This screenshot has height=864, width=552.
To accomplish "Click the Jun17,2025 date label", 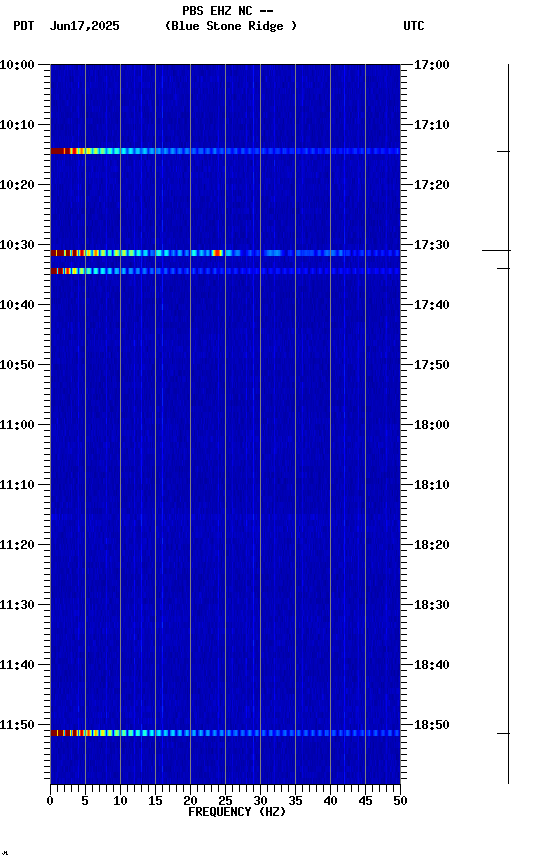I will point(84,26).
